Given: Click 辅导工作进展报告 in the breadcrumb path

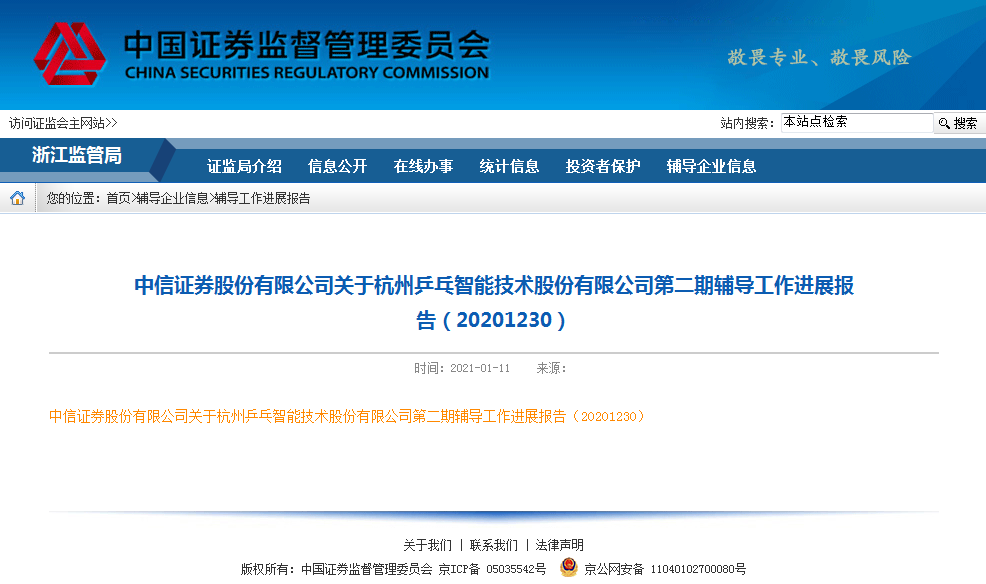Looking at the screenshot, I should [x=262, y=199].
